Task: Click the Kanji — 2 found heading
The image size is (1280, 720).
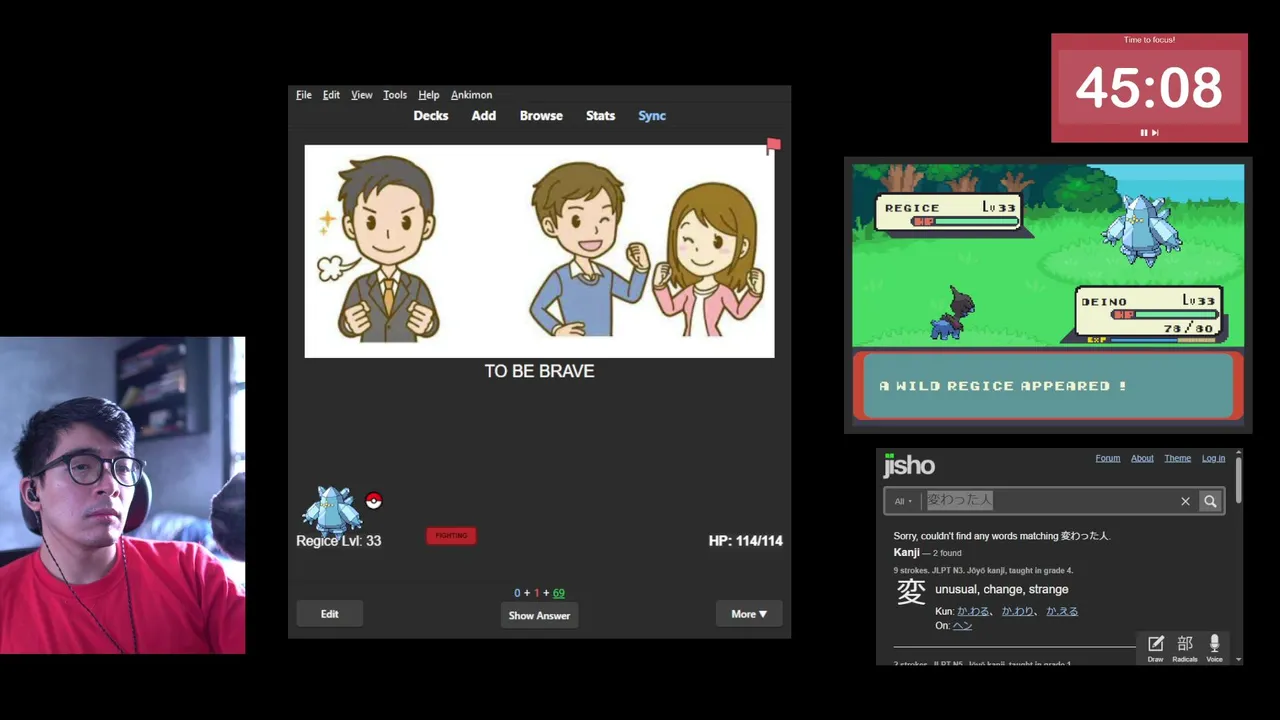Action: pos(927,552)
